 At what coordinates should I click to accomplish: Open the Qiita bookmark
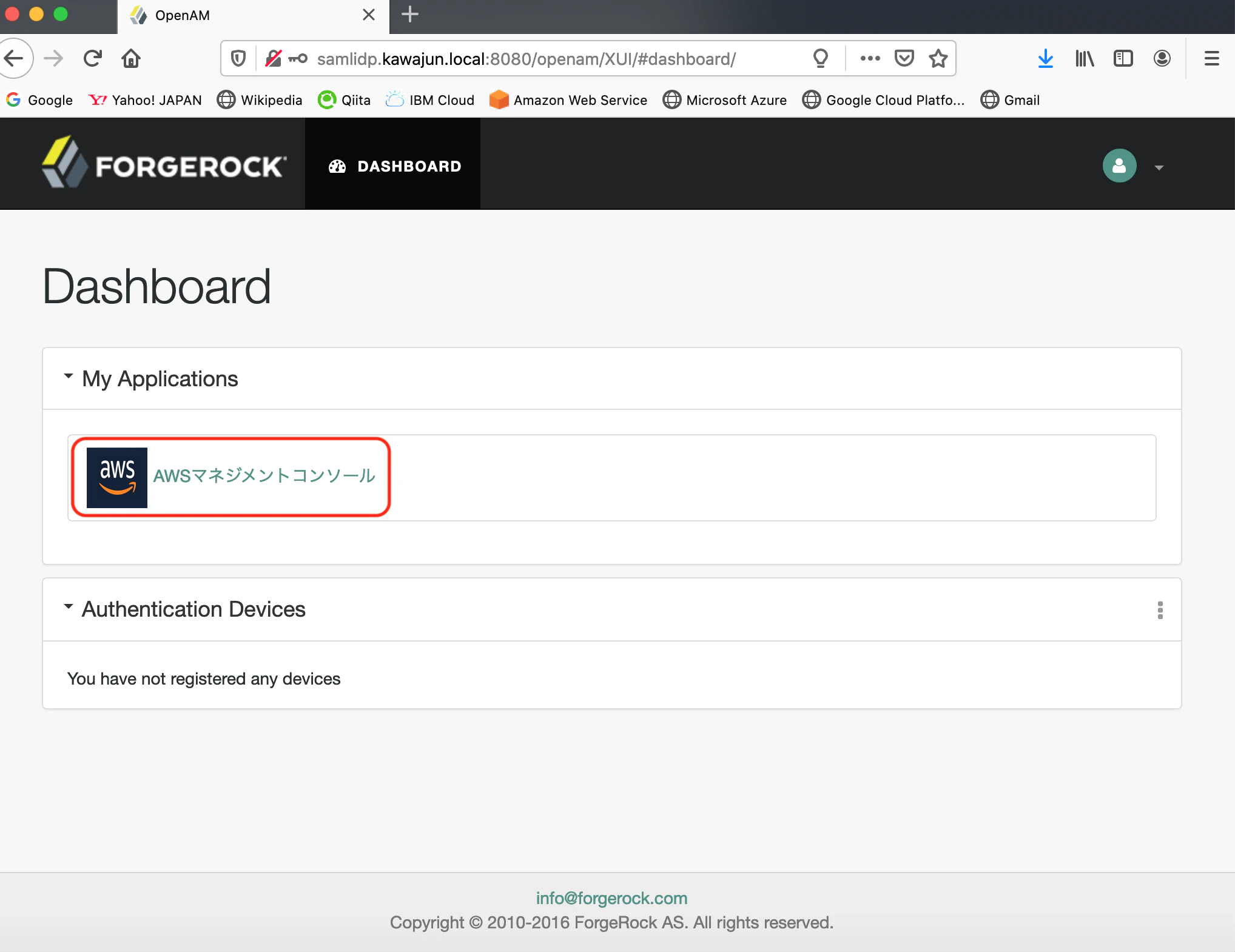[x=344, y=100]
